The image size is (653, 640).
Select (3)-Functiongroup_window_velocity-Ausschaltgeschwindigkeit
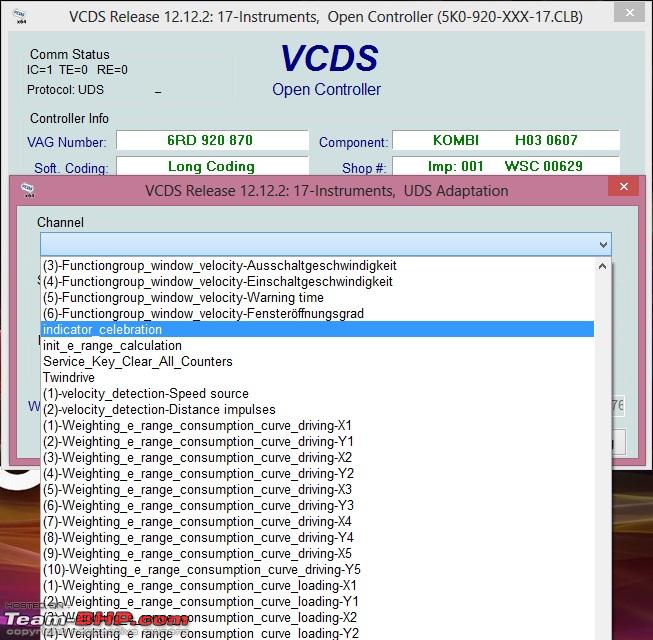[x=317, y=266]
